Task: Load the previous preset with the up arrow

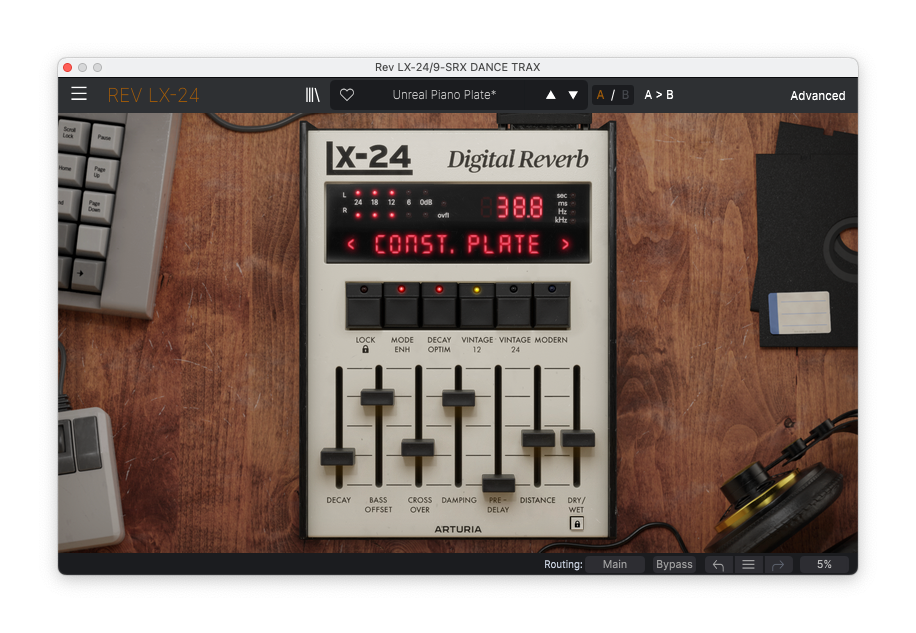Action: pyautogui.click(x=550, y=95)
